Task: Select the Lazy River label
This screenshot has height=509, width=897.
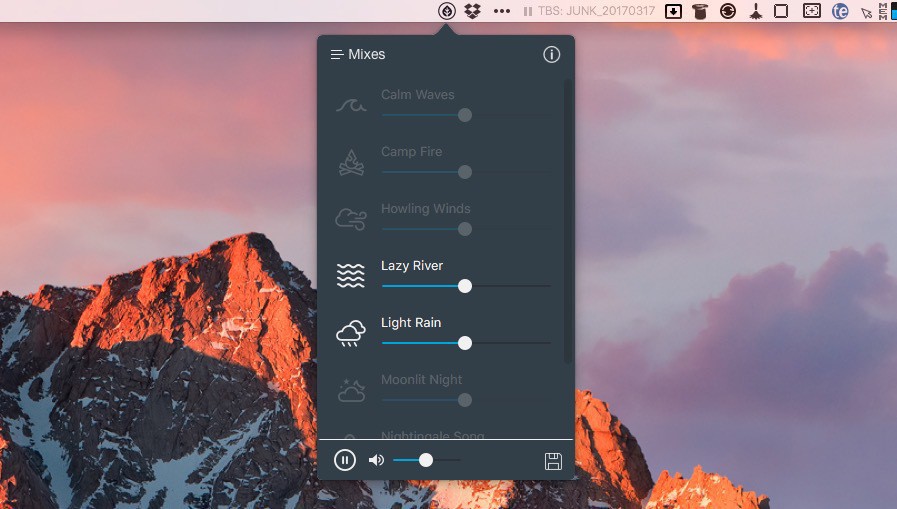Action: click(x=412, y=265)
